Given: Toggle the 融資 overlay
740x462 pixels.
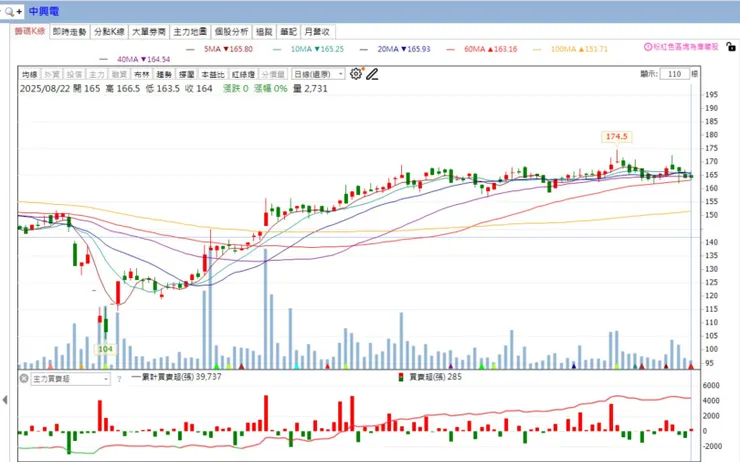Looking at the screenshot, I should (x=119, y=75).
